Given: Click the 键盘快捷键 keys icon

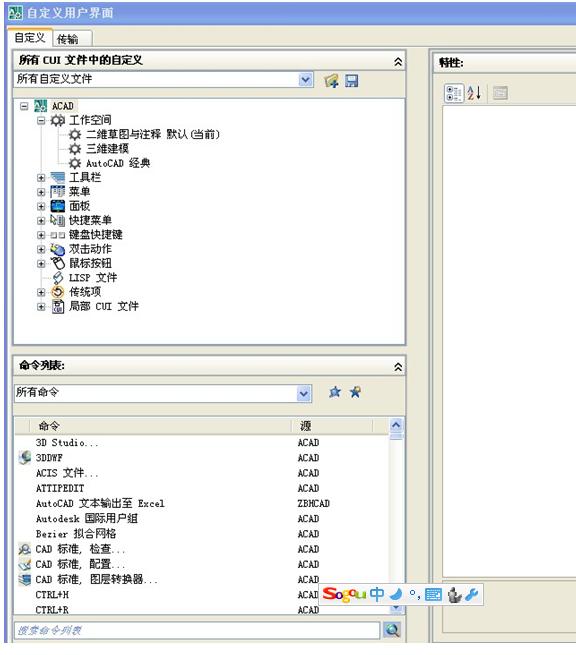Looking at the screenshot, I should tap(58, 235).
